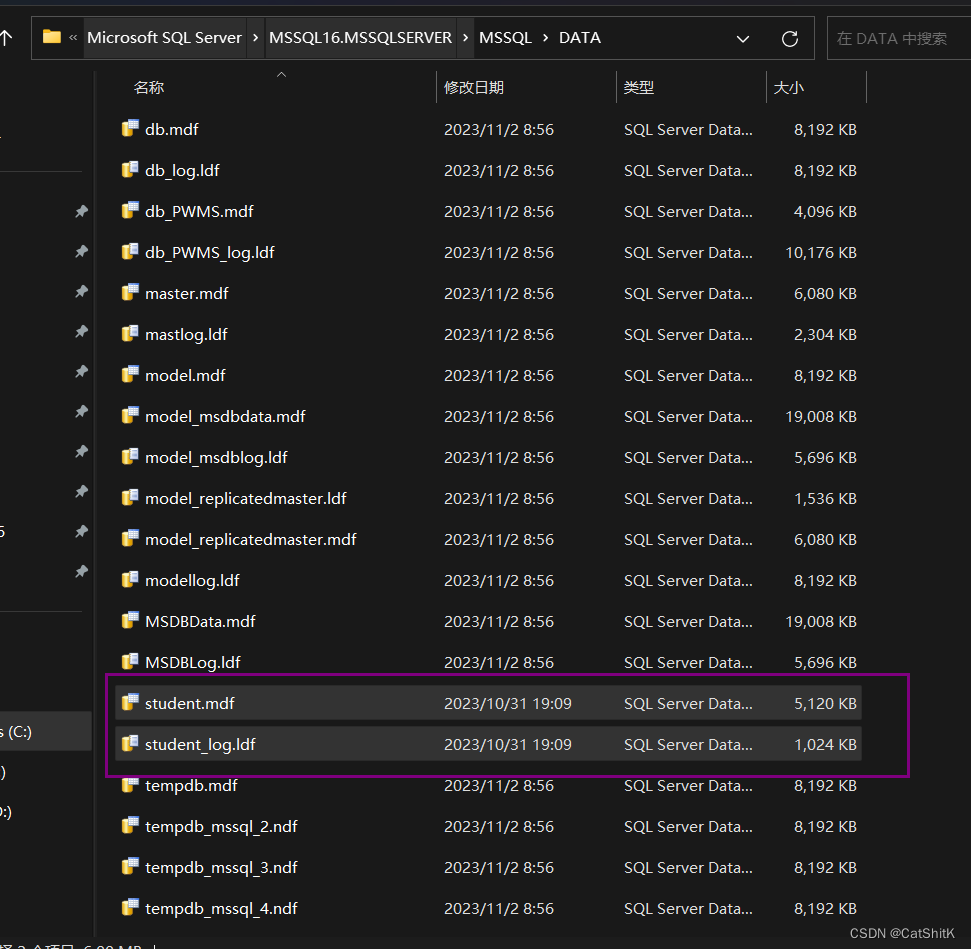Sort files by 名称 column

click(x=149, y=87)
